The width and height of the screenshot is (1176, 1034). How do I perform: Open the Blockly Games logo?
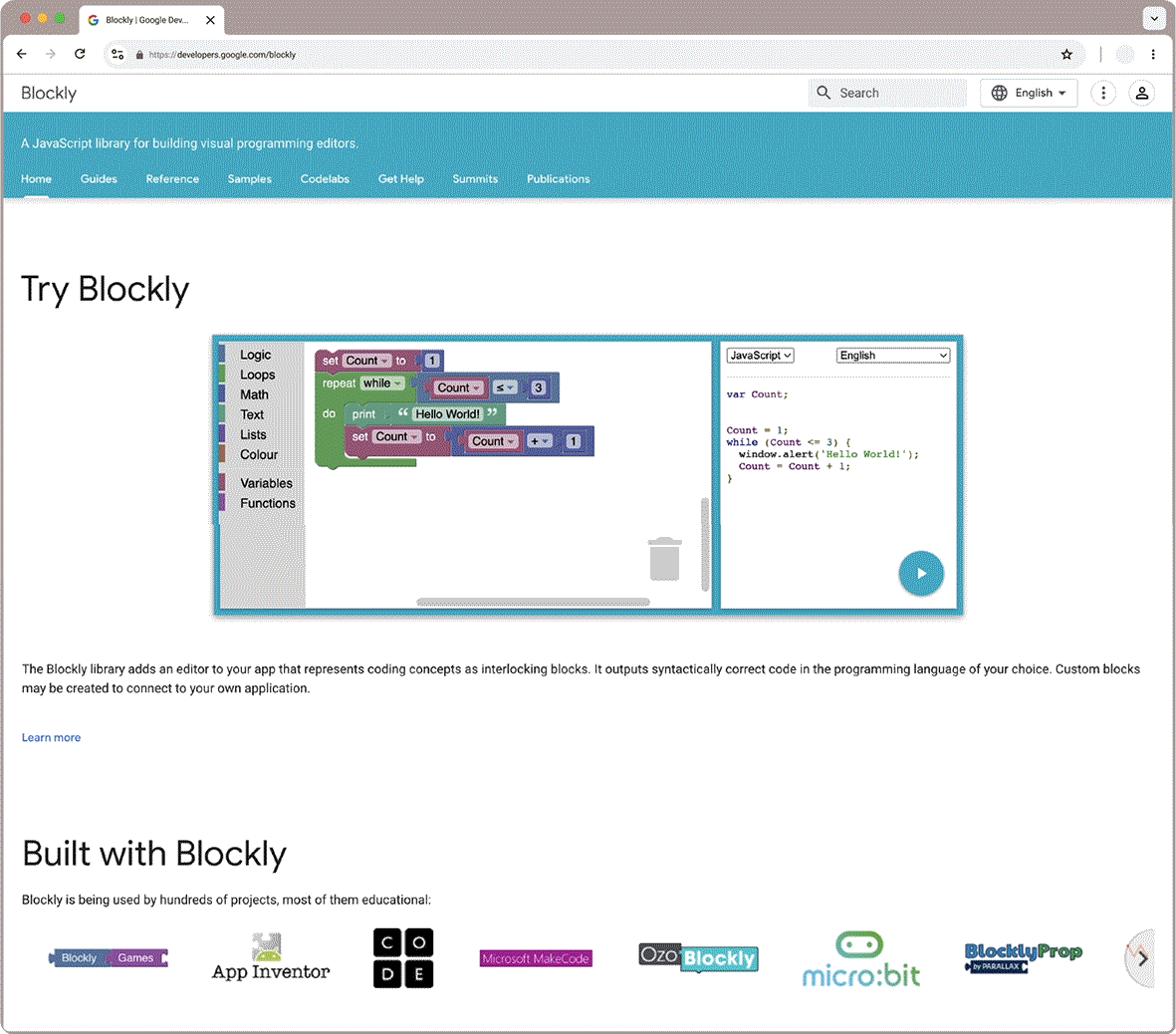point(109,958)
